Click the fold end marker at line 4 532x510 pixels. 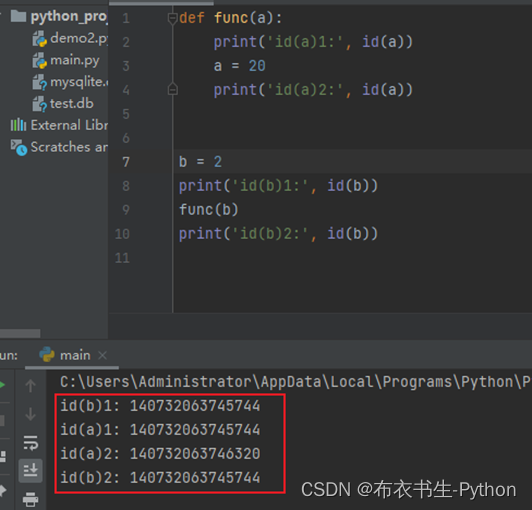pos(173,89)
